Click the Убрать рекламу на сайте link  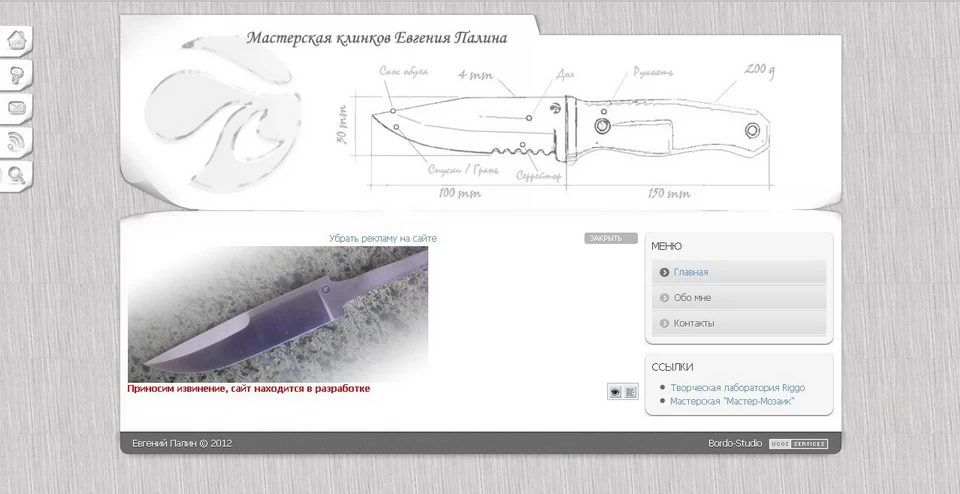click(383, 239)
